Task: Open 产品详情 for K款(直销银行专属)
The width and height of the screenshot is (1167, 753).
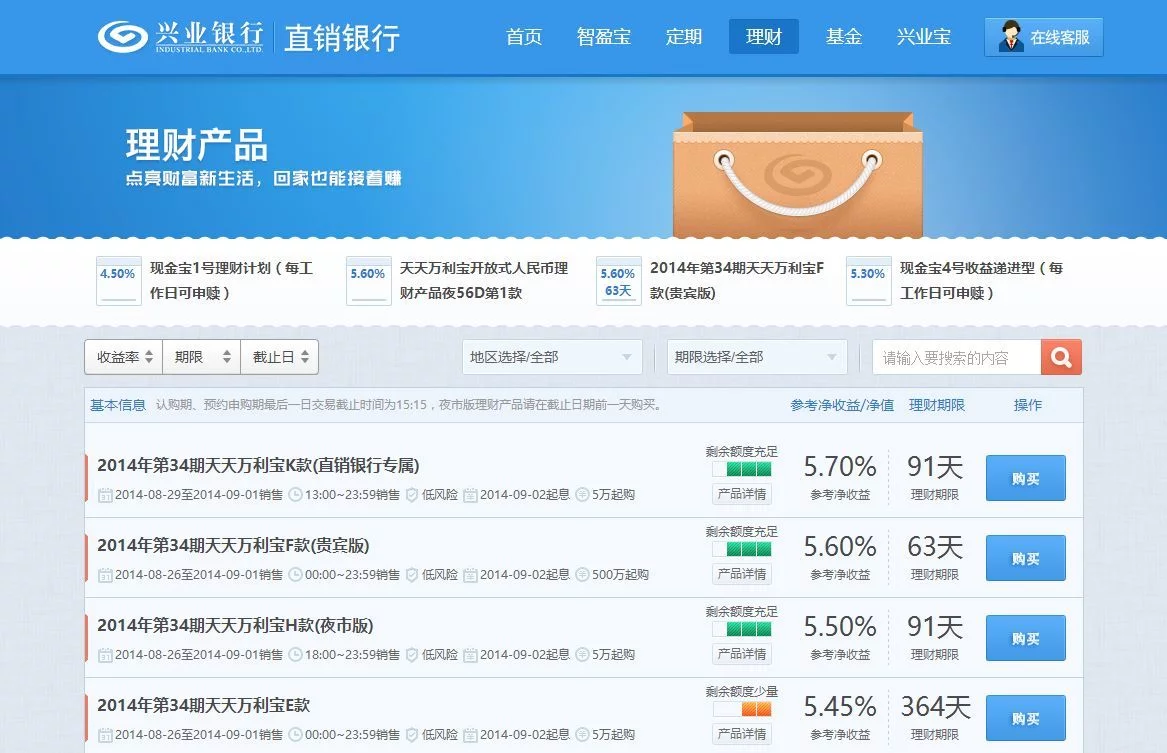Action: [x=741, y=493]
